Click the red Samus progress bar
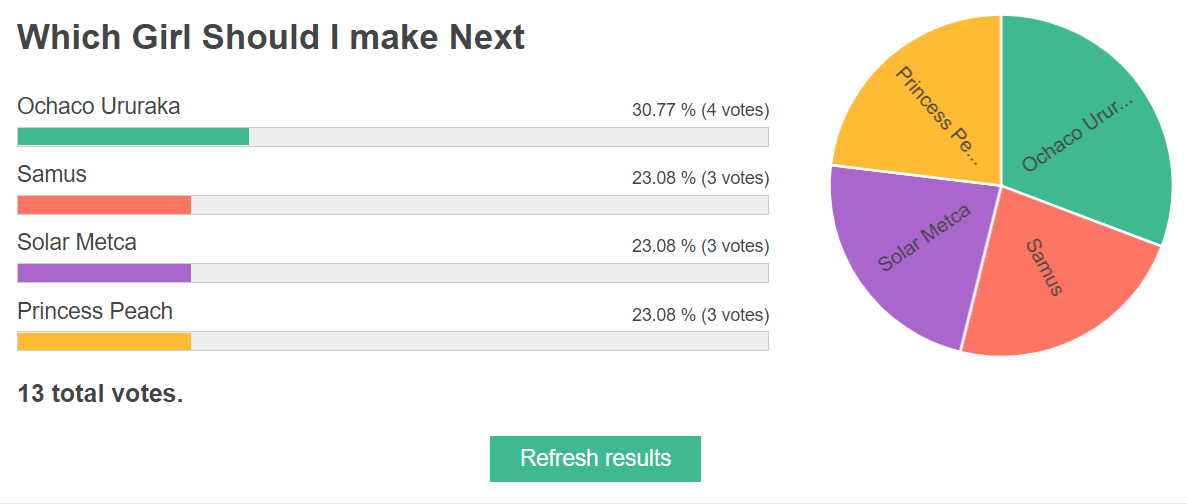The width and height of the screenshot is (1187, 504). [x=104, y=205]
